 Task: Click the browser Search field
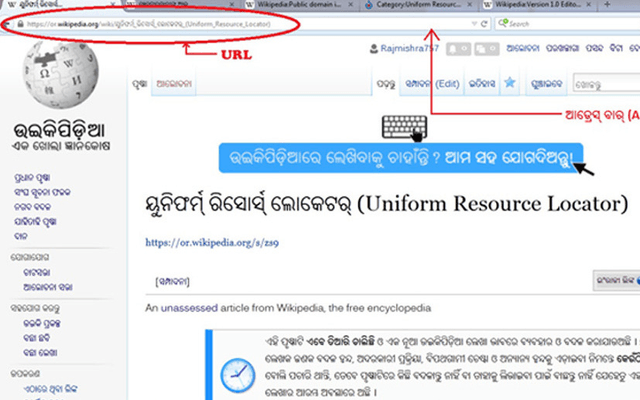(x=567, y=24)
